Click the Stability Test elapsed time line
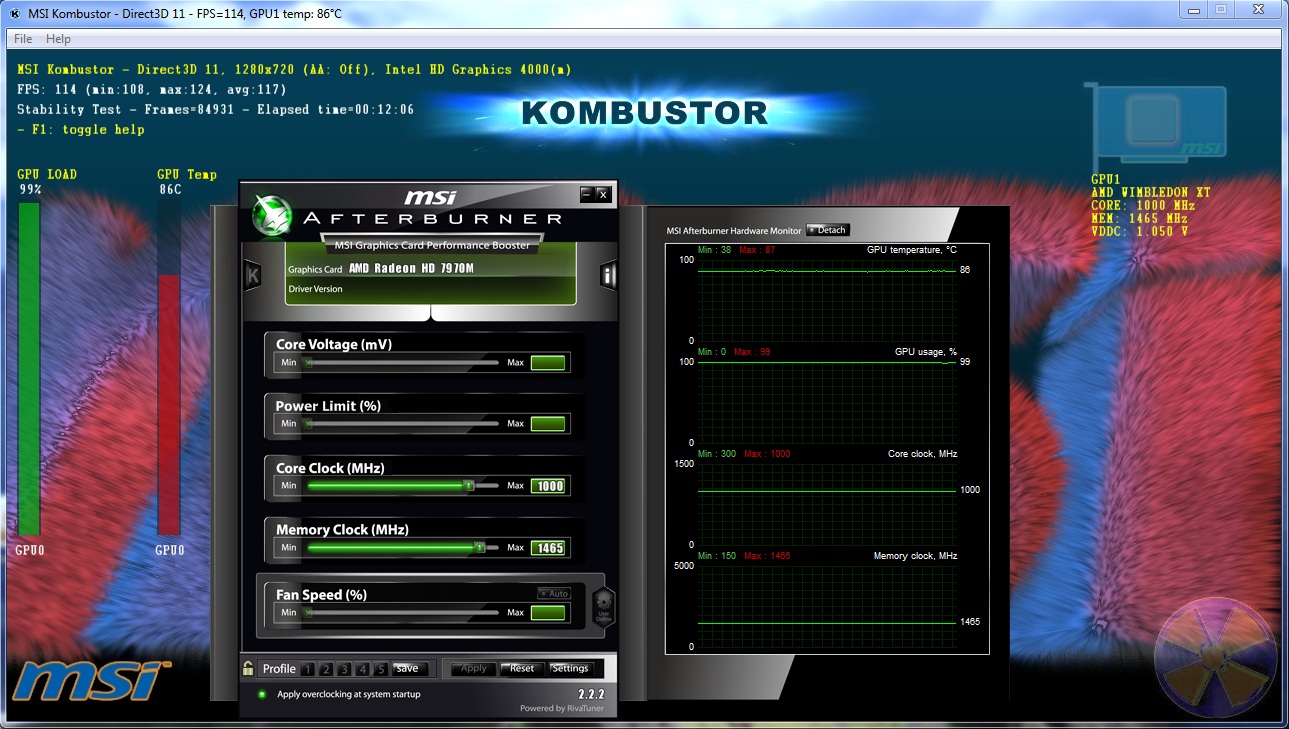The image size is (1289, 729). [x=215, y=110]
